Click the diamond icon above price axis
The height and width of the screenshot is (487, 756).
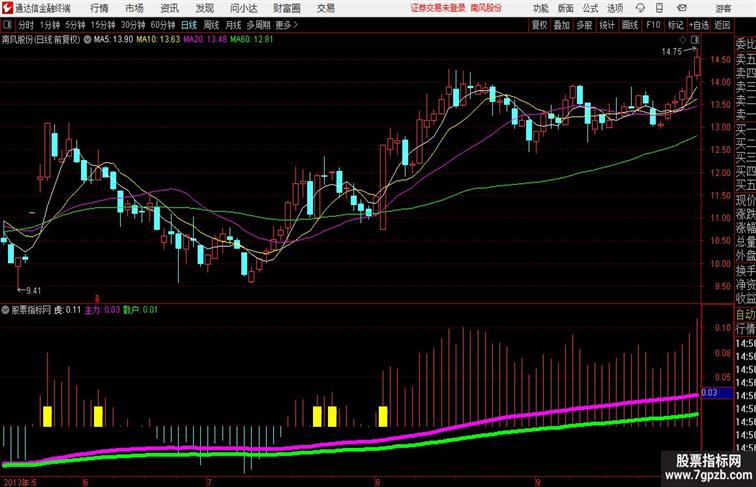pyautogui.click(x=683, y=40)
